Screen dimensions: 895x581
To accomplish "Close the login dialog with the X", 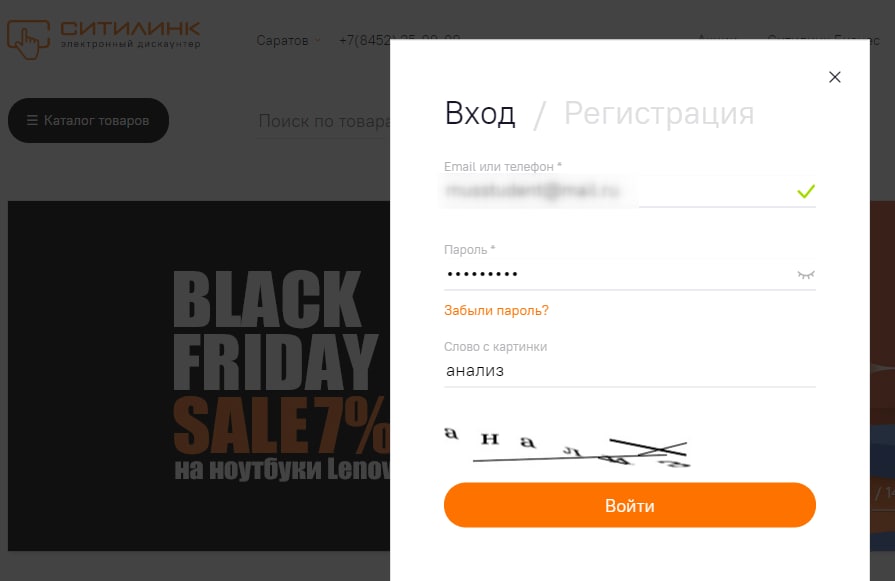I will click(x=834, y=77).
